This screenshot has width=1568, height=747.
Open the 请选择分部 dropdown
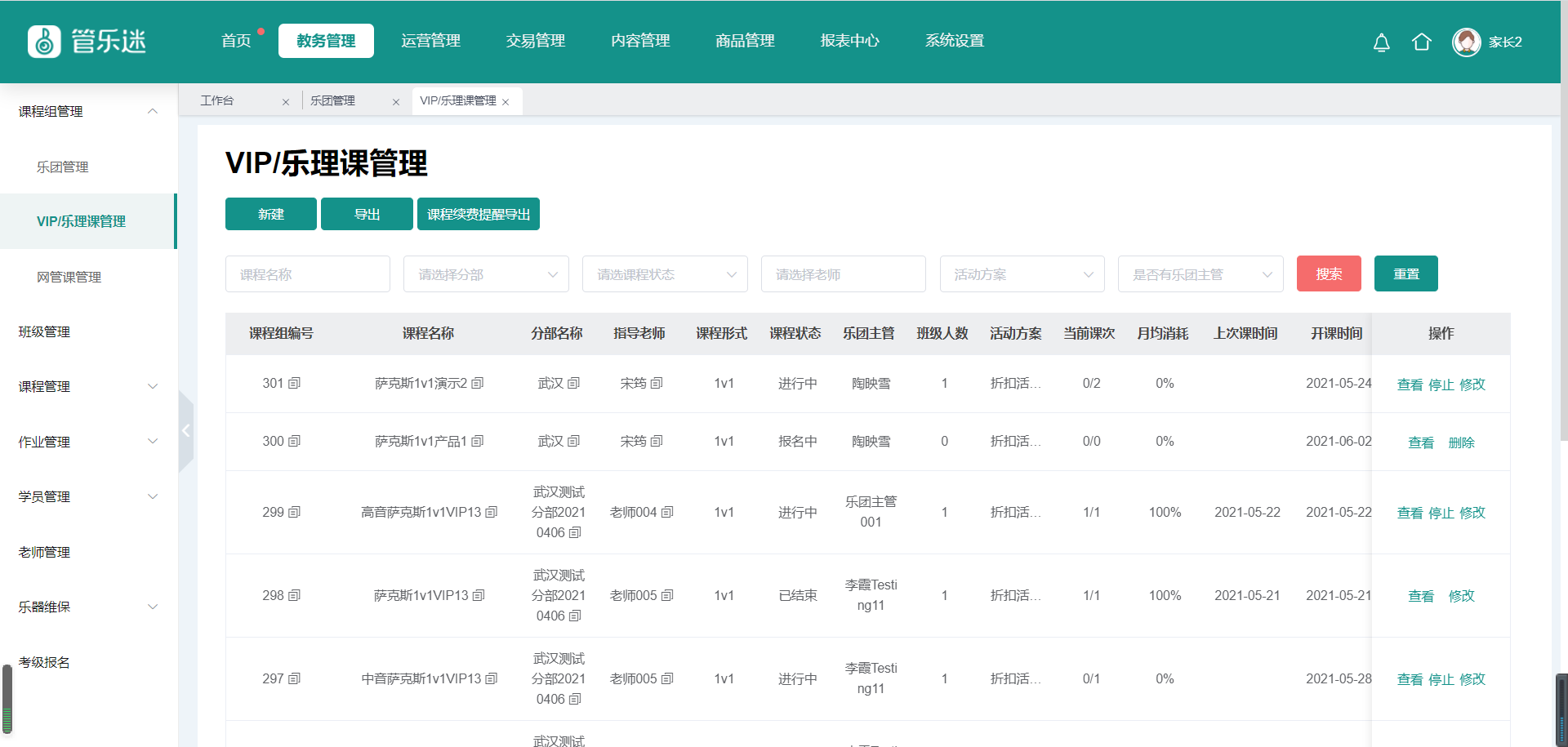coord(486,274)
